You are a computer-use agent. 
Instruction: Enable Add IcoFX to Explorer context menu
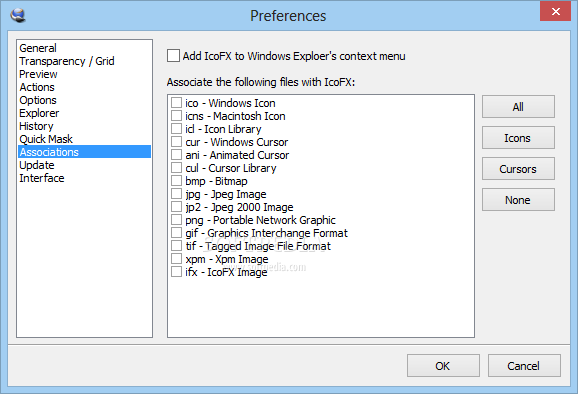174,56
